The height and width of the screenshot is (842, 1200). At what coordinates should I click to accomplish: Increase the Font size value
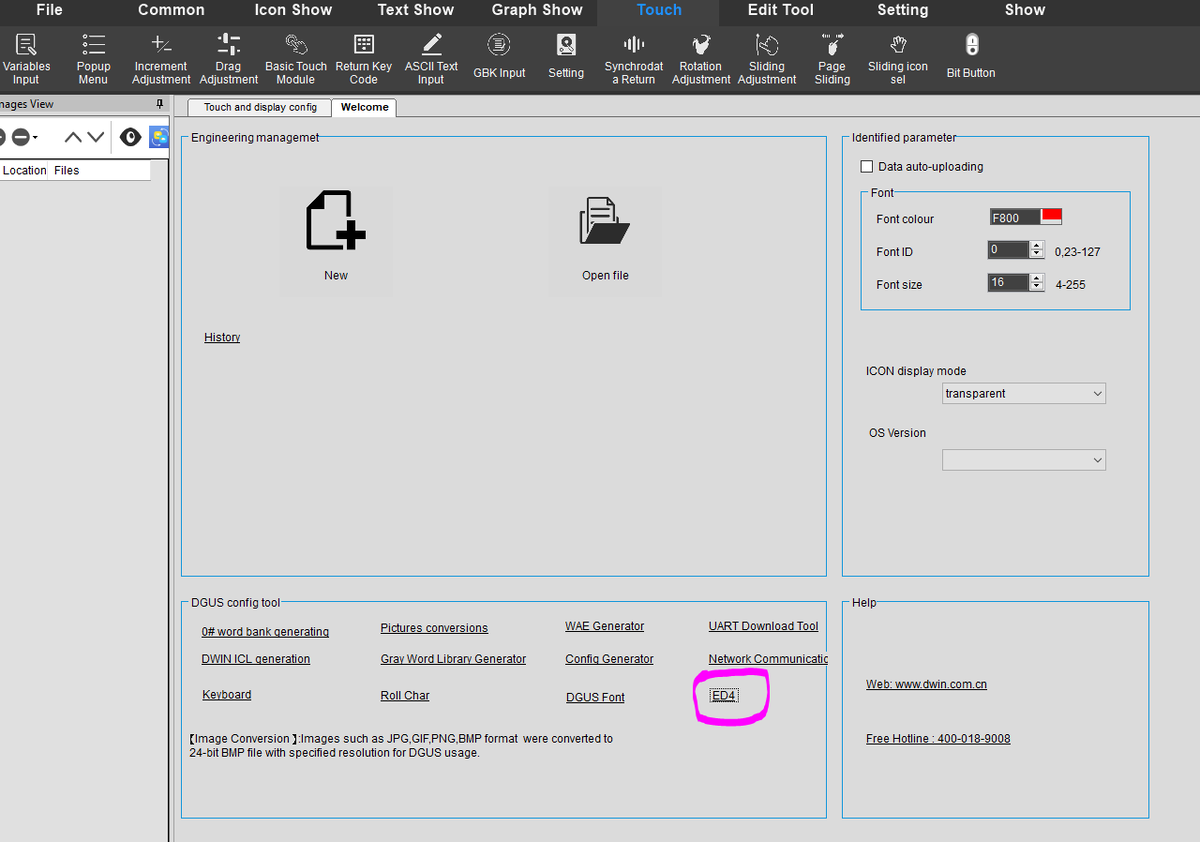click(x=1037, y=278)
